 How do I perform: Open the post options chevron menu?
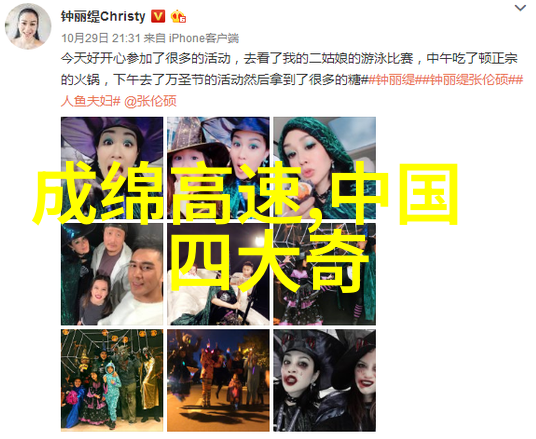[x=520, y=8]
